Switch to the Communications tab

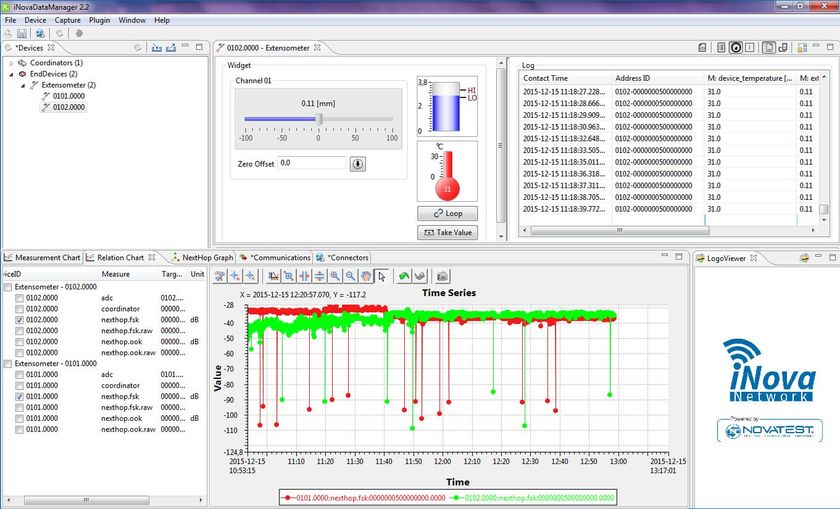click(x=275, y=258)
